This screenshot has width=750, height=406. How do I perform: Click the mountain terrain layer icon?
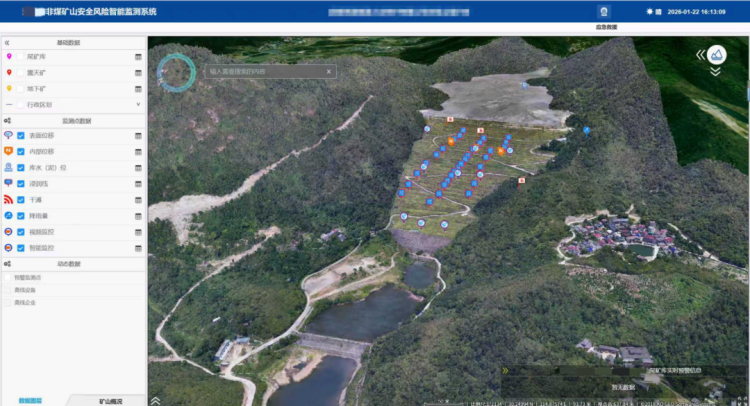[716, 54]
